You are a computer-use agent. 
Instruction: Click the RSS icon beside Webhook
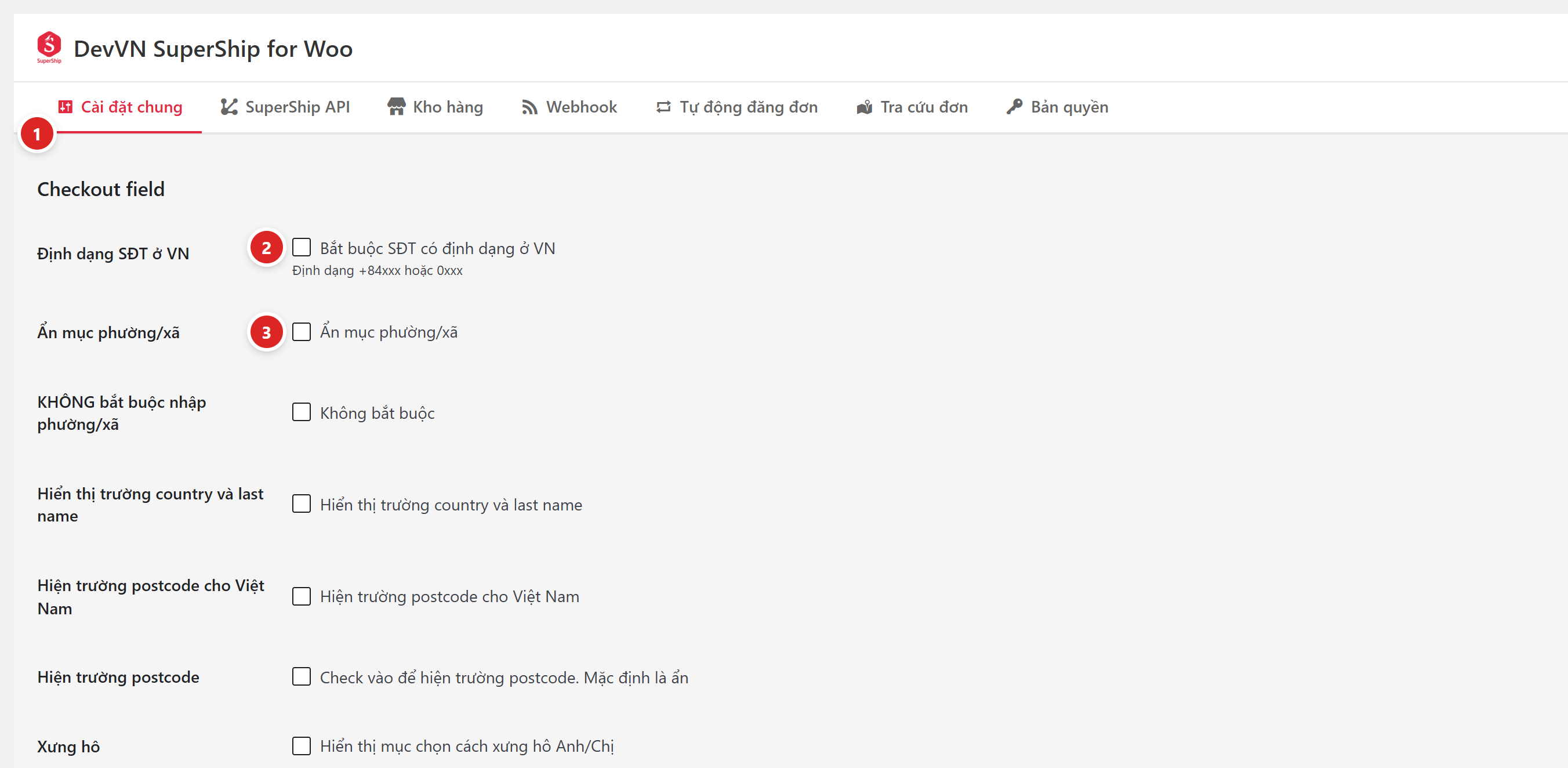tap(529, 107)
